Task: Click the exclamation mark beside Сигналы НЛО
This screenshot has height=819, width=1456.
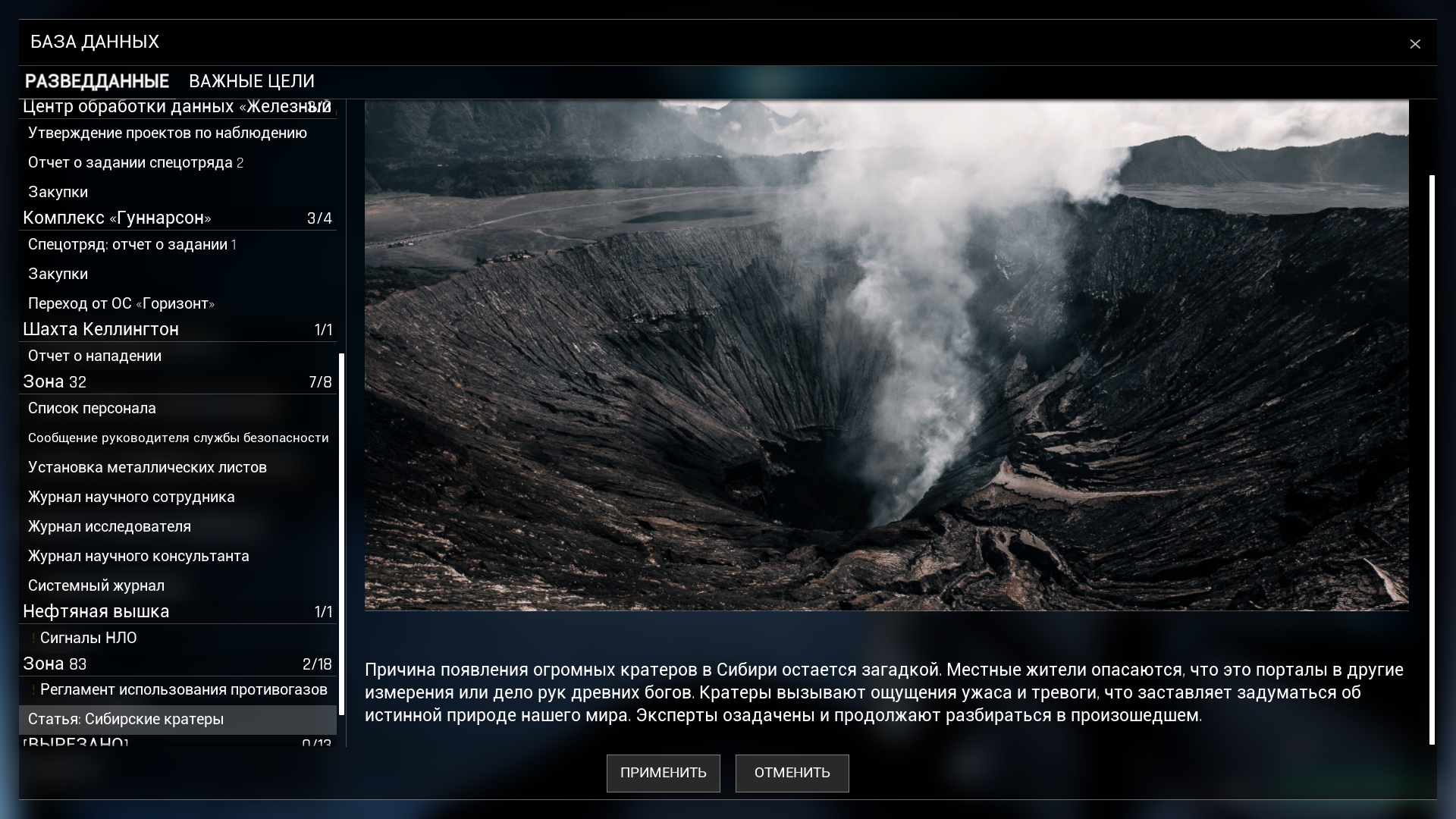Action: point(33,639)
